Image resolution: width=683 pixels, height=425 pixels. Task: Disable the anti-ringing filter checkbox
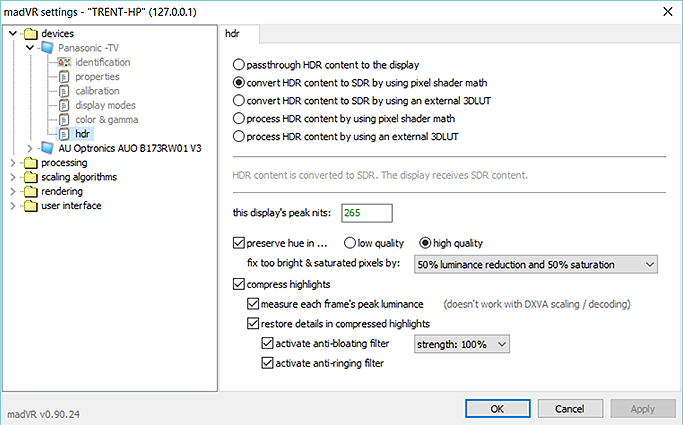pos(267,363)
